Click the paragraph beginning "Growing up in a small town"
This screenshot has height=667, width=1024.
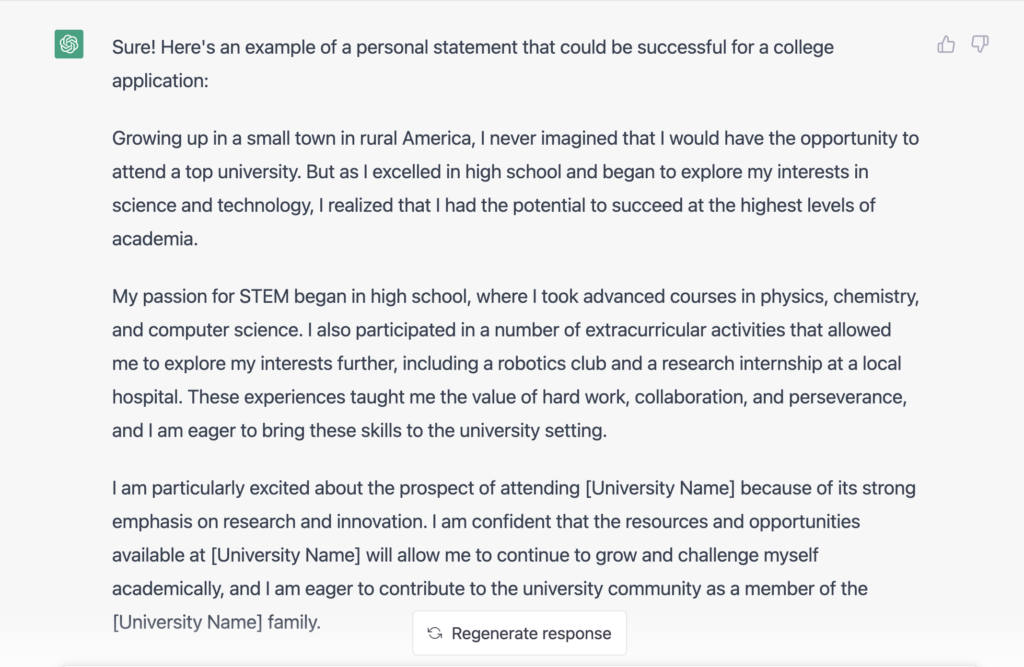515,188
